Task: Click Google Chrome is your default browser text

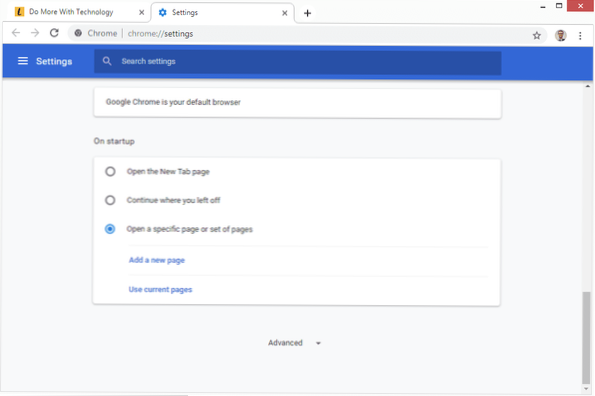Action: [x=173, y=102]
